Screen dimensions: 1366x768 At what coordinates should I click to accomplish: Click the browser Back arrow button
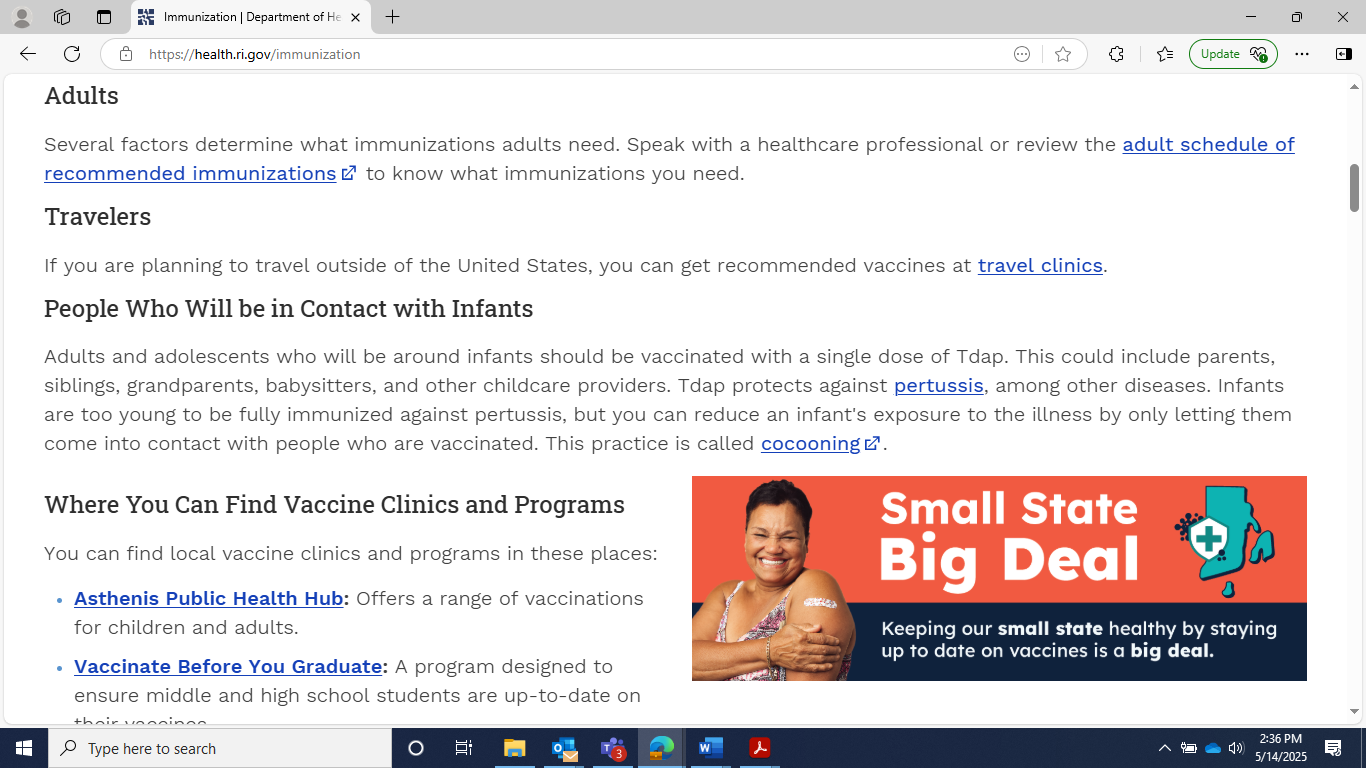(x=28, y=54)
